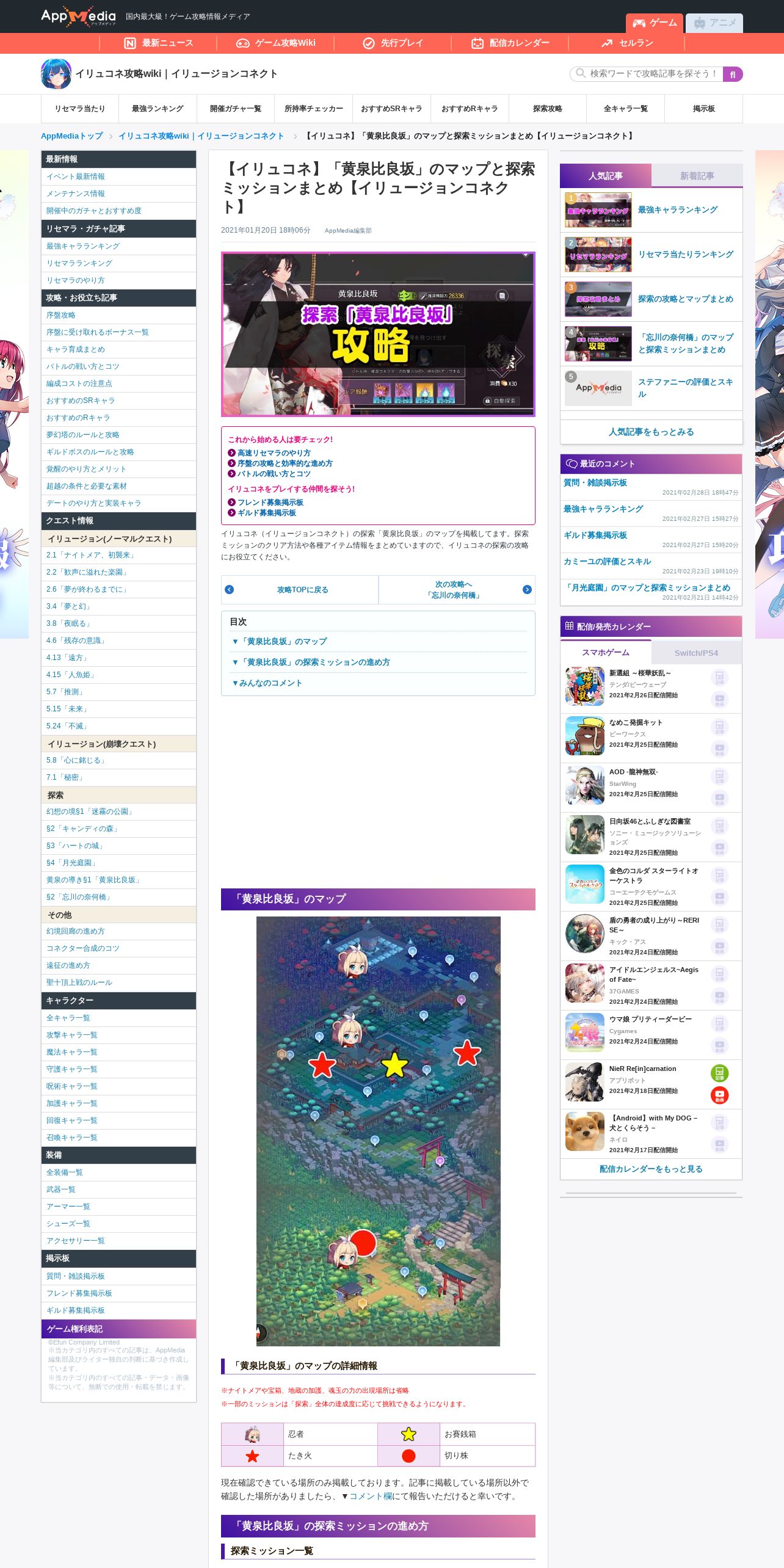This screenshot has height=1568, width=784.
Task: Open 所持率チェッカー wiki tab
Action: [314, 109]
